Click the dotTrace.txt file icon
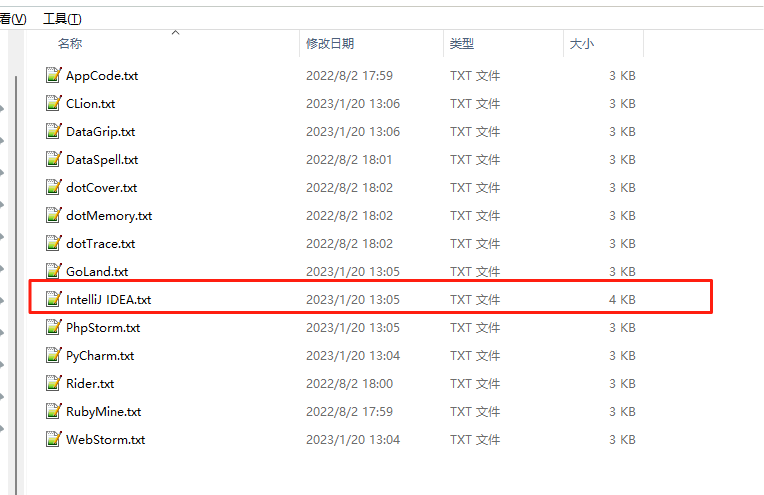Image resolution: width=764 pixels, height=495 pixels. (x=54, y=243)
